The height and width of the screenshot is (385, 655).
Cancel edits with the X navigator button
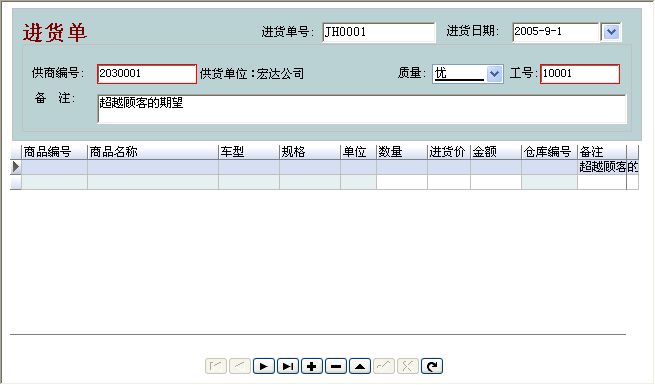point(408,366)
